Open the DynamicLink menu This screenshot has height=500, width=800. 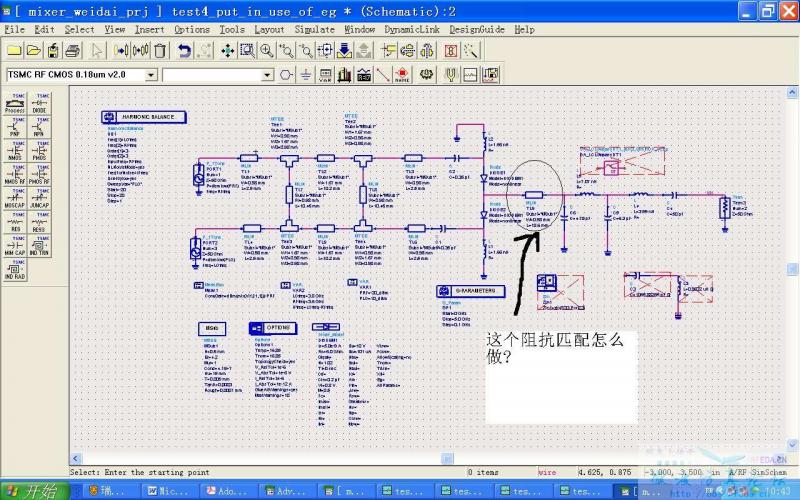[x=412, y=30]
